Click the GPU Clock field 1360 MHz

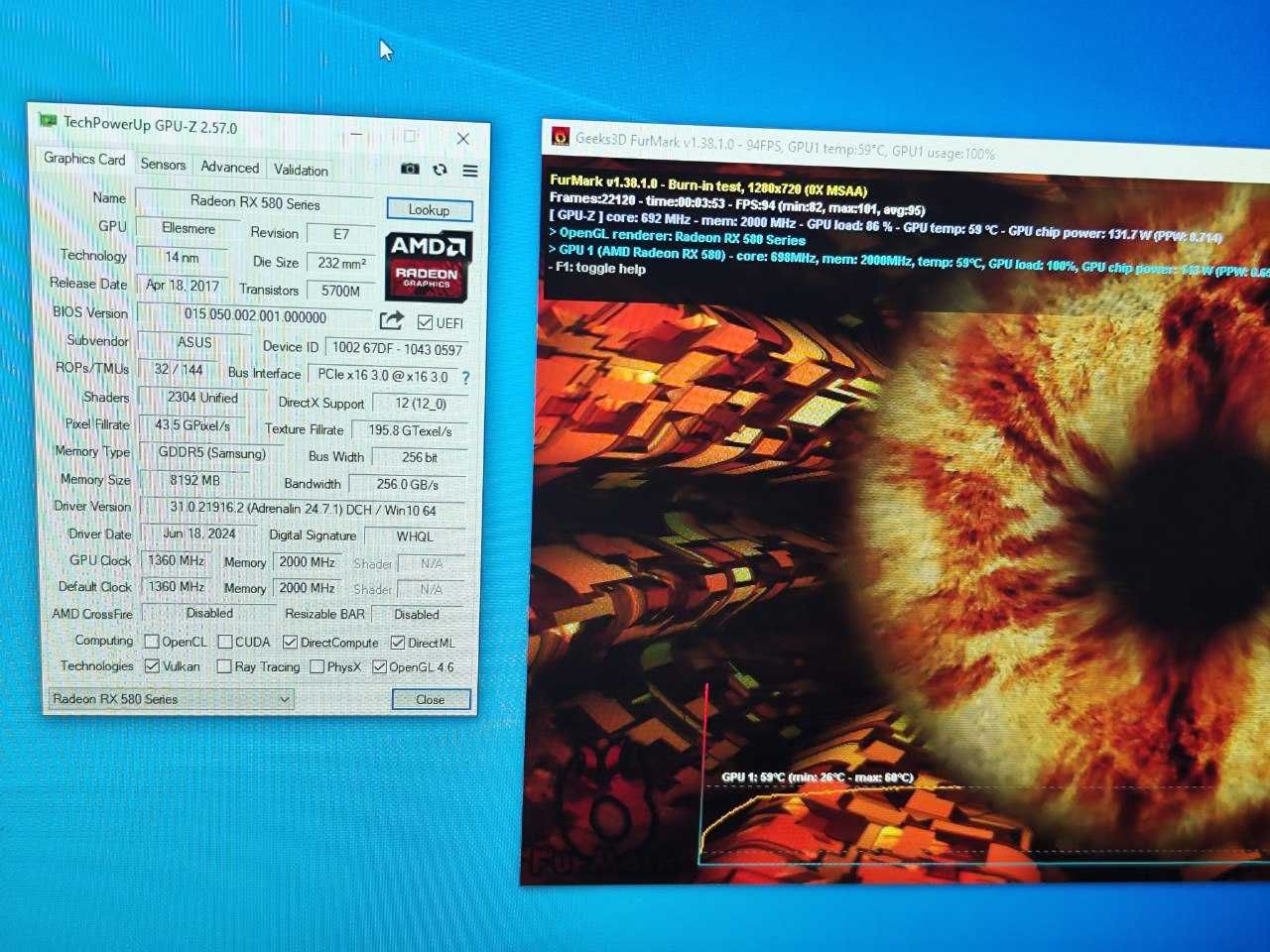[176, 560]
